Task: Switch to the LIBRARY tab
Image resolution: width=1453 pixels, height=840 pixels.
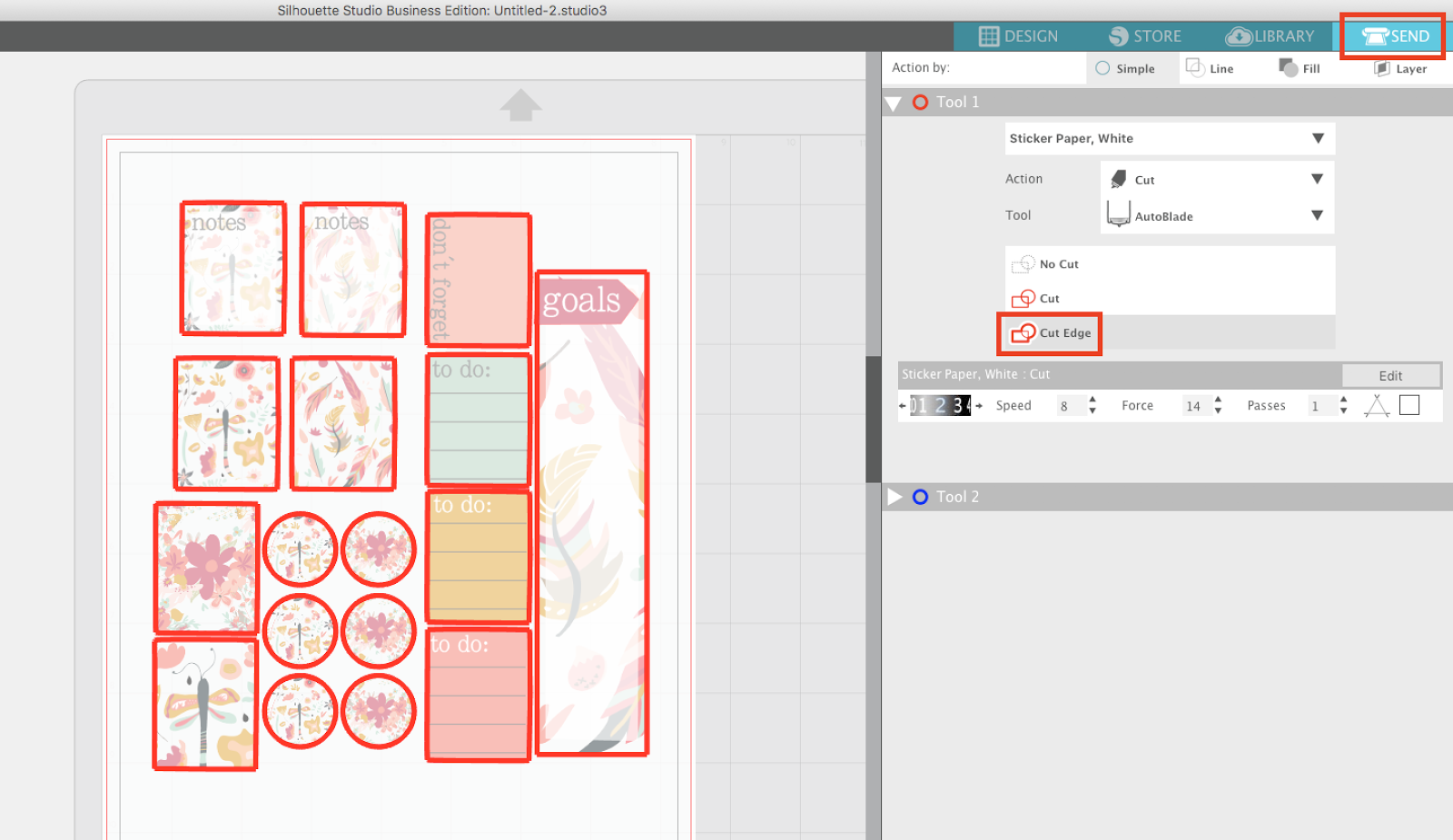Action: click(1270, 36)
